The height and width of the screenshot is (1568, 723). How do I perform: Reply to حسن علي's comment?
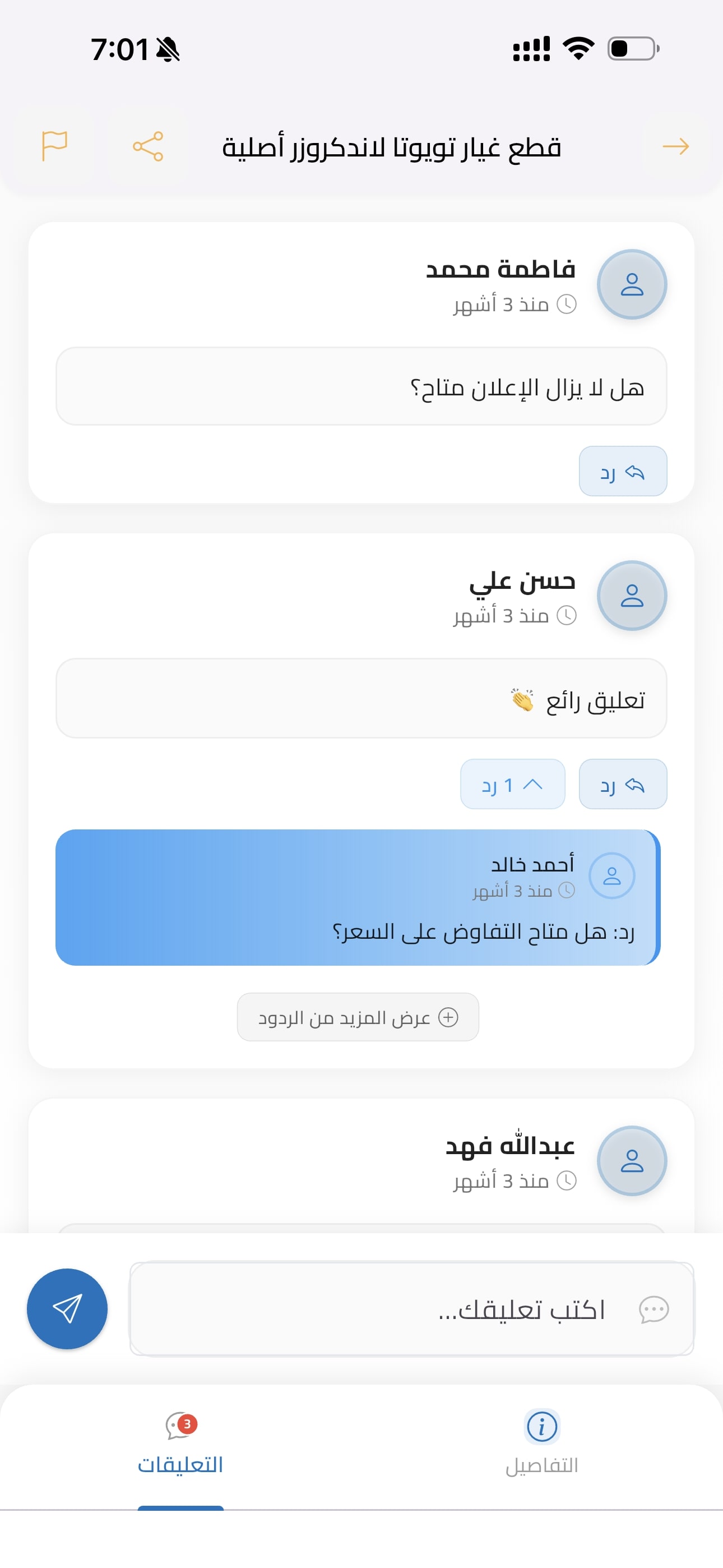[623, 784]
